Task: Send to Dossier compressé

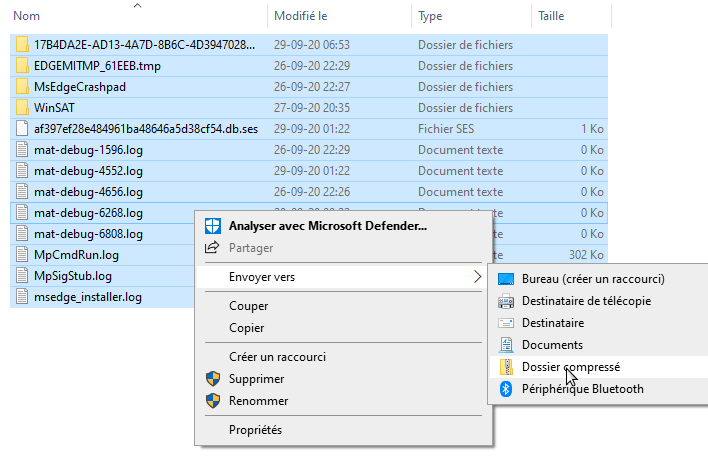Action: pos(599,367)
